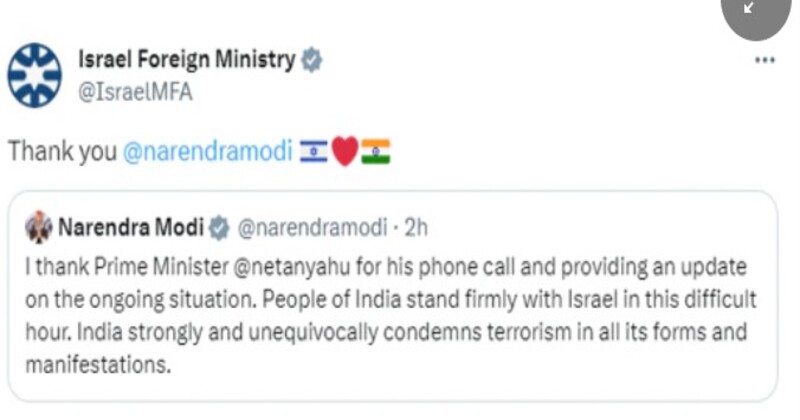Click the Israel Foreign Ministry profile avatar
This screenshot has height=420, width=800.
click(36, 75)
